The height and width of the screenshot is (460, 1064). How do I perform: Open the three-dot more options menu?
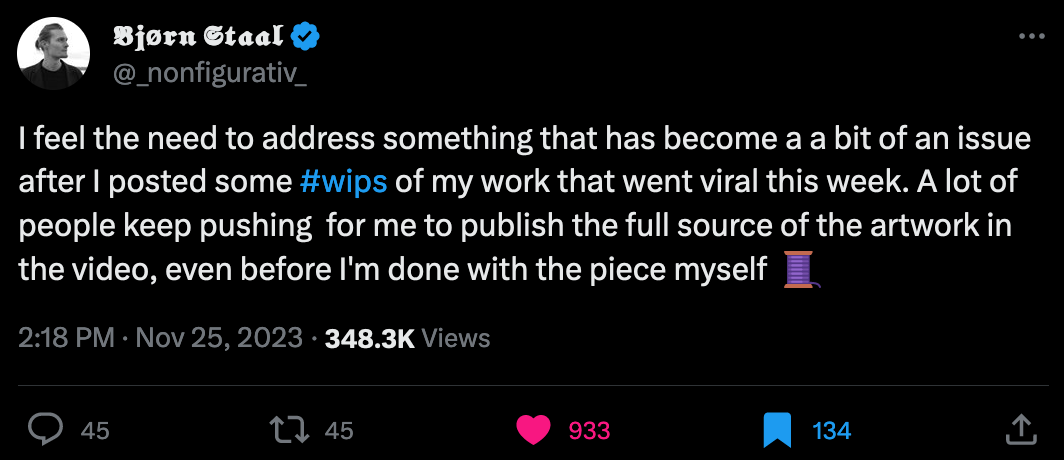pos(1030,37)
